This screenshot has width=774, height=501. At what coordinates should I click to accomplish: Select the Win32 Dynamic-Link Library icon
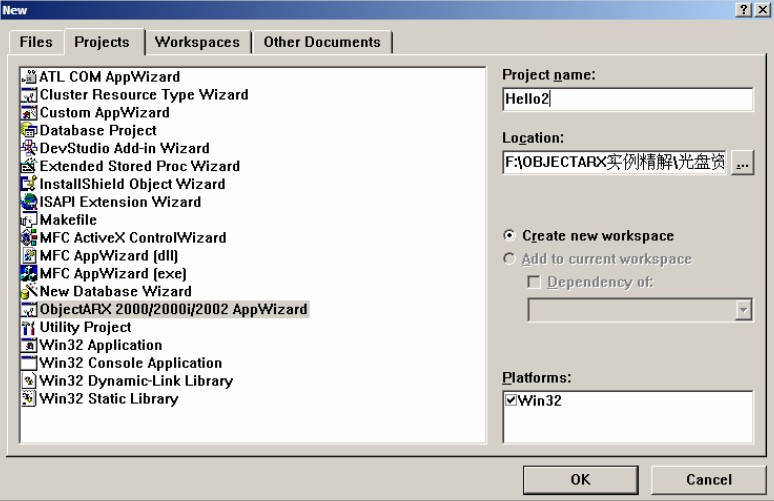(x=29, y=381)
